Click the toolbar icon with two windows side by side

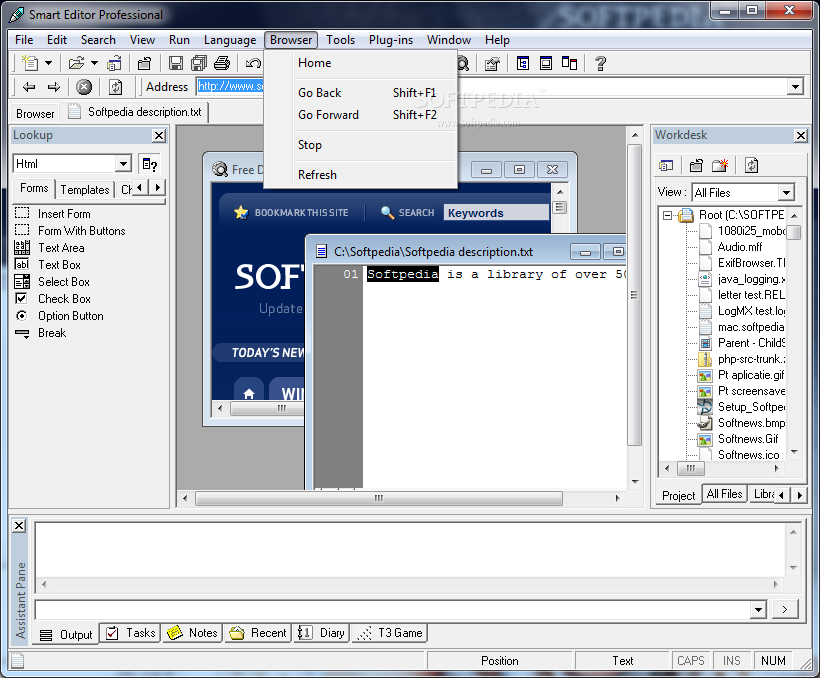pyautogui.click(x=569, y=63)
